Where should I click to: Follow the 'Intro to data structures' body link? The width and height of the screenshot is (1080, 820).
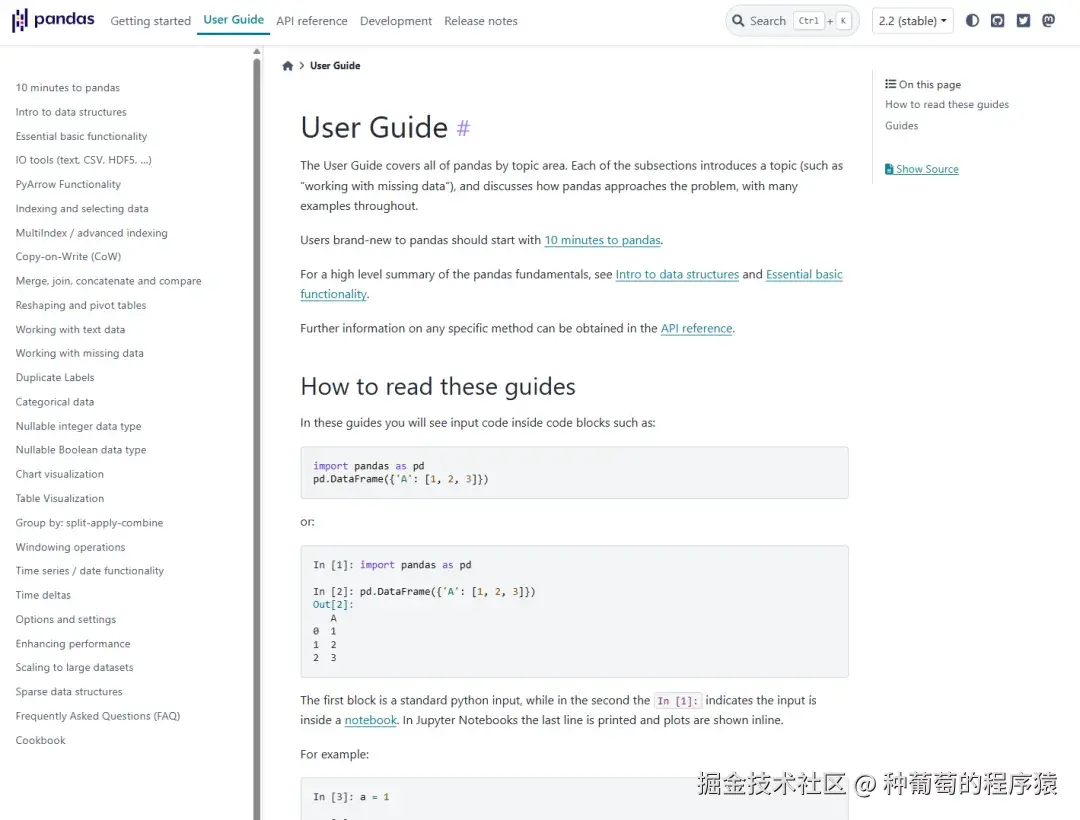[677, 274]
